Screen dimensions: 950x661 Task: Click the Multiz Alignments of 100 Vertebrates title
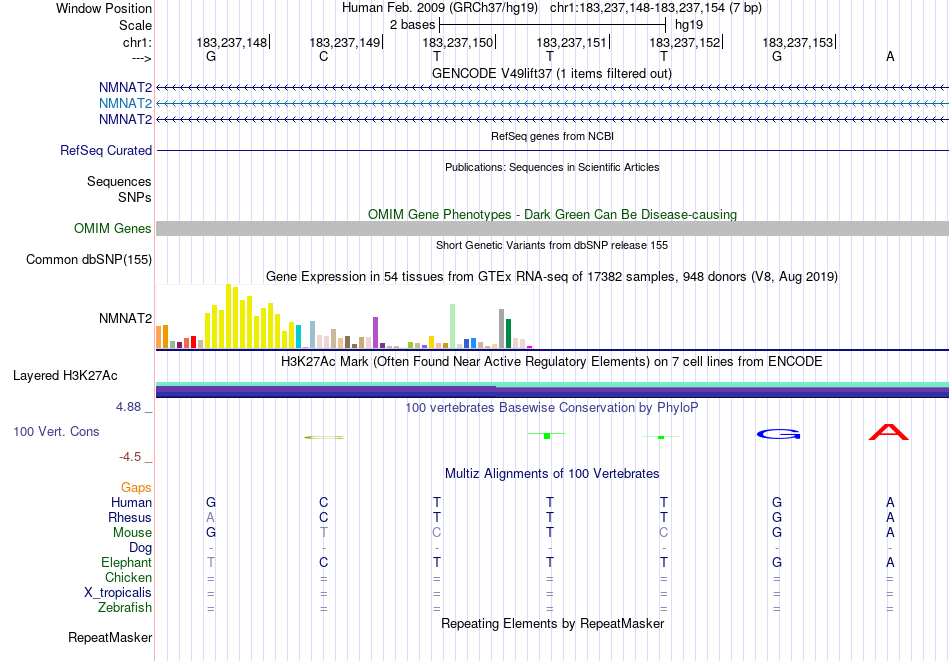[552, 473]
